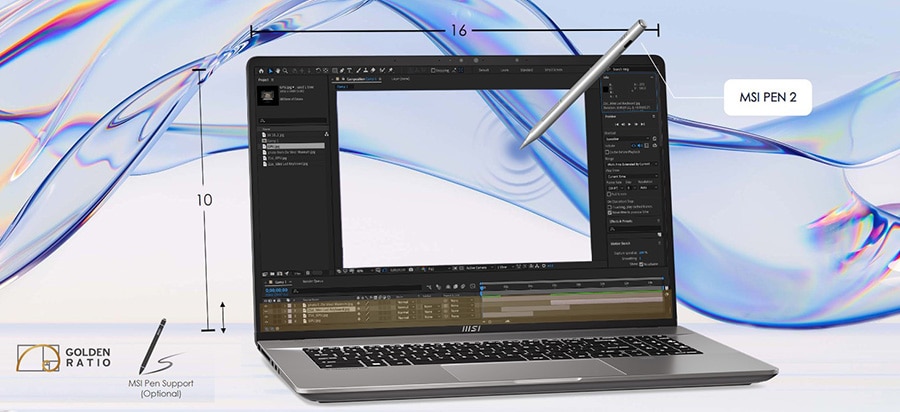Open the viewer magnification dropdown
Viewport: 900px width, 412px height.
pos(364,270)
